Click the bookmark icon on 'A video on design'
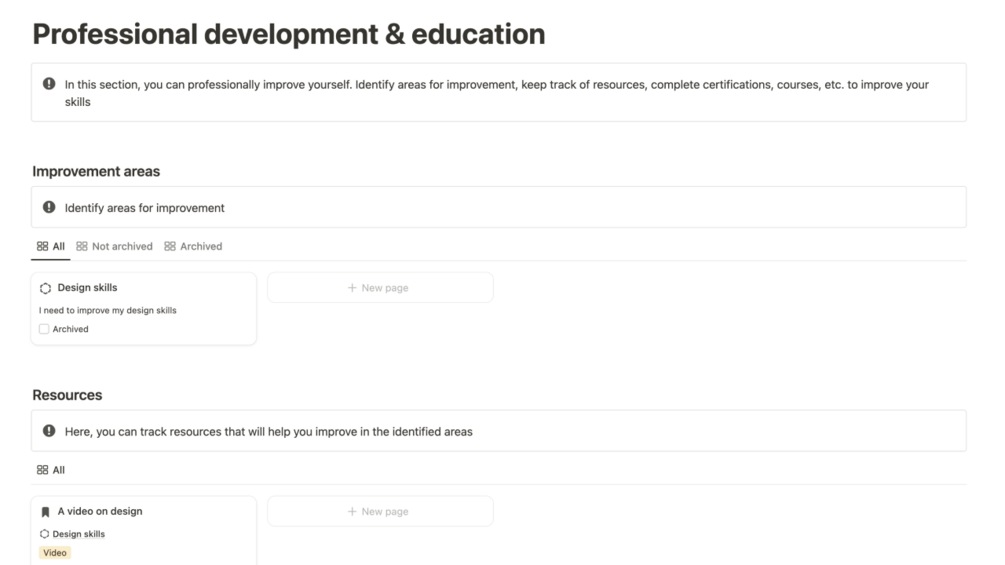The height and width of the screenshot is (565, 1005). [45, 512]
